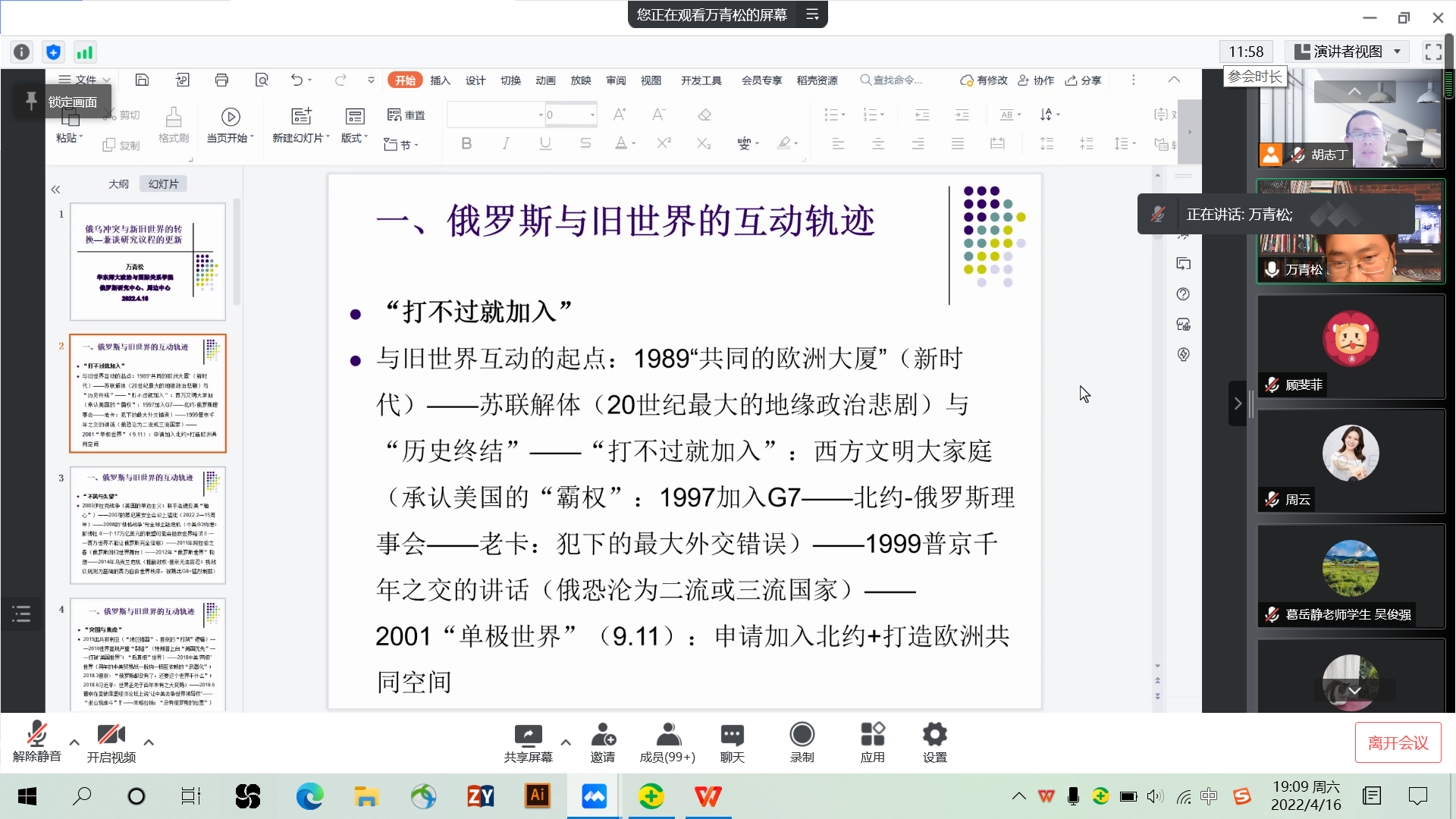Toggle 解除静音 microphone unmute
Image resolution: width=1456 pixels, height=819 pixels.
36,735
